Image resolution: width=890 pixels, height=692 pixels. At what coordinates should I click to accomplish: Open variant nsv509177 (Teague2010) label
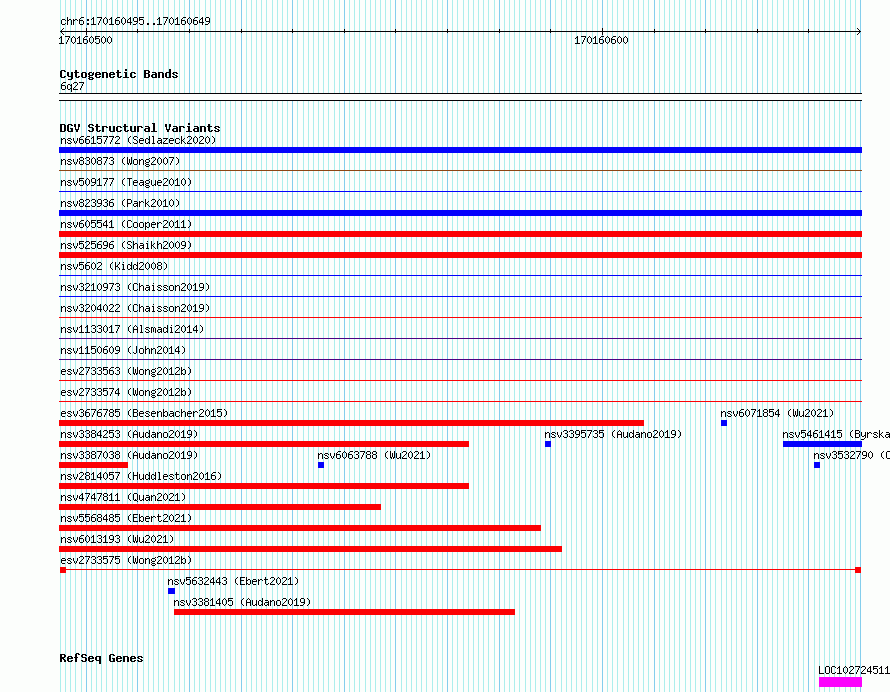(126, 182)
